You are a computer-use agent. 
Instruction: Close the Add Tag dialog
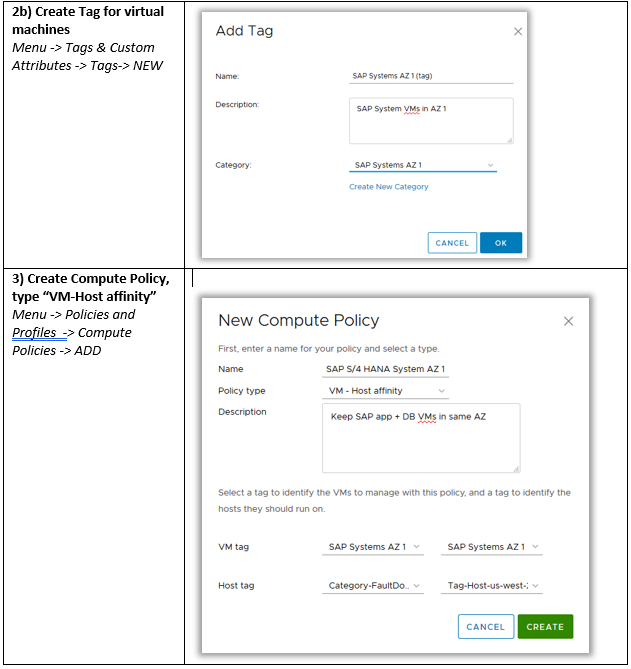click(517, 32)
